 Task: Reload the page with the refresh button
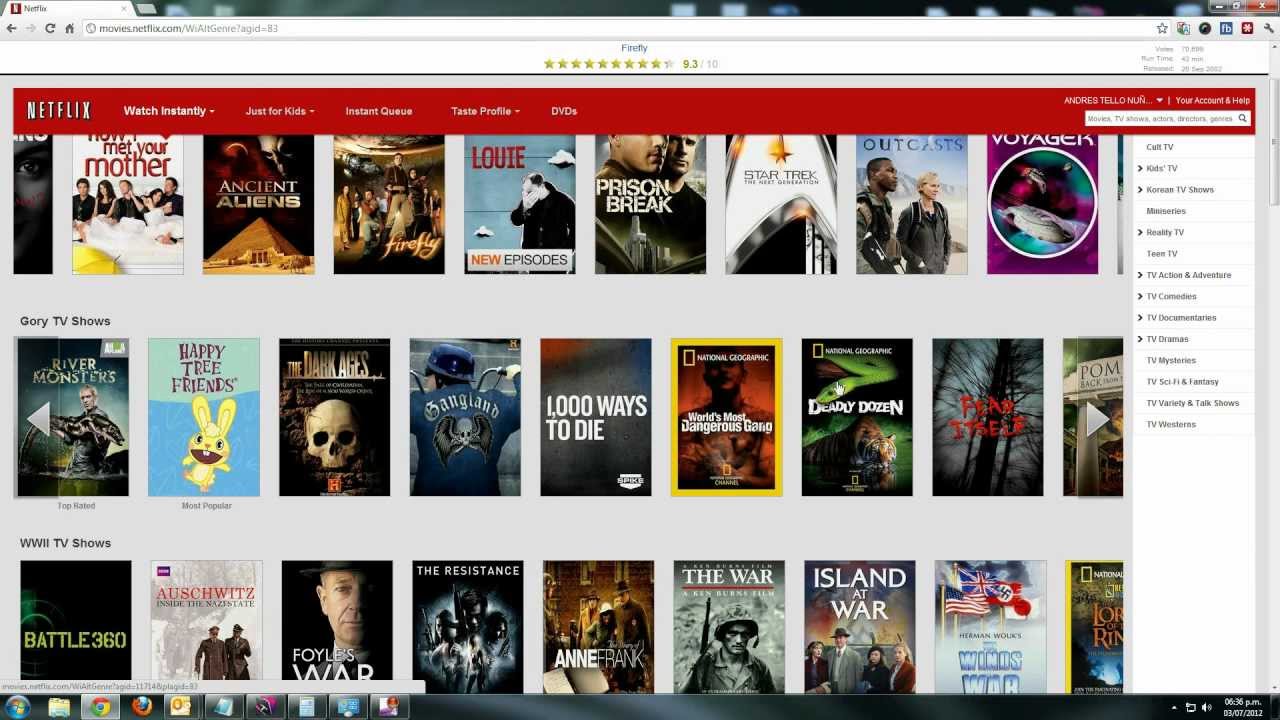[x=50, y=29]
